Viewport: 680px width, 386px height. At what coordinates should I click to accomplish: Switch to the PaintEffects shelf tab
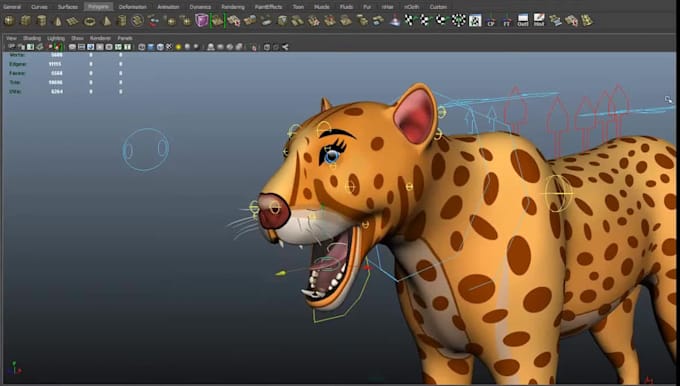pos(268,7)
